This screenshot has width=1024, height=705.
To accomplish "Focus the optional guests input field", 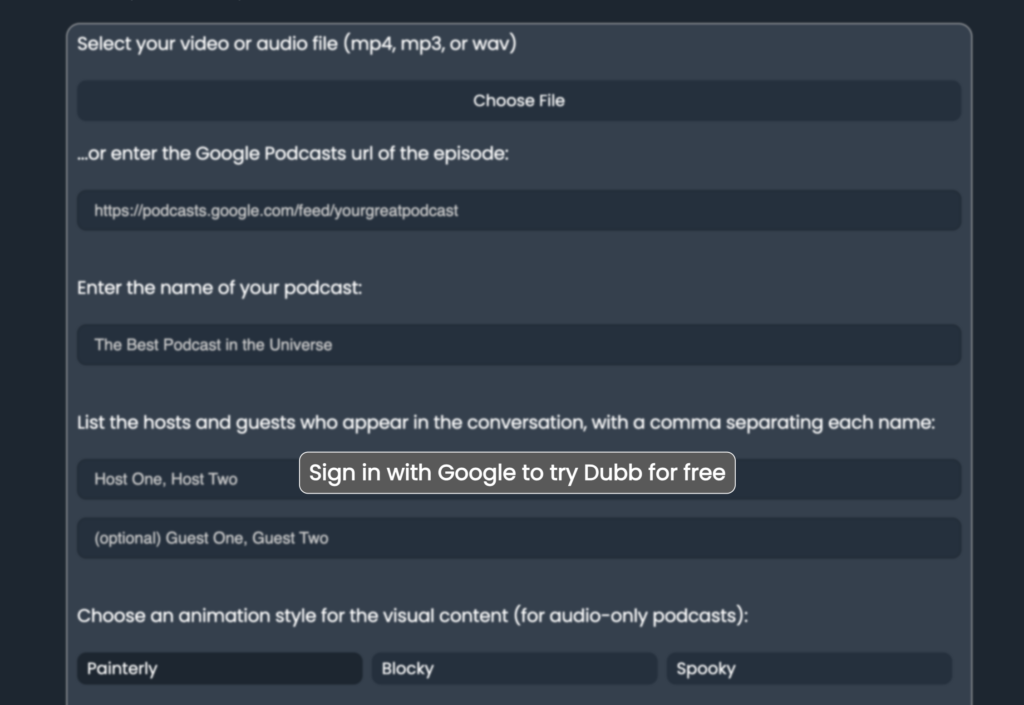I will [518, 538].
